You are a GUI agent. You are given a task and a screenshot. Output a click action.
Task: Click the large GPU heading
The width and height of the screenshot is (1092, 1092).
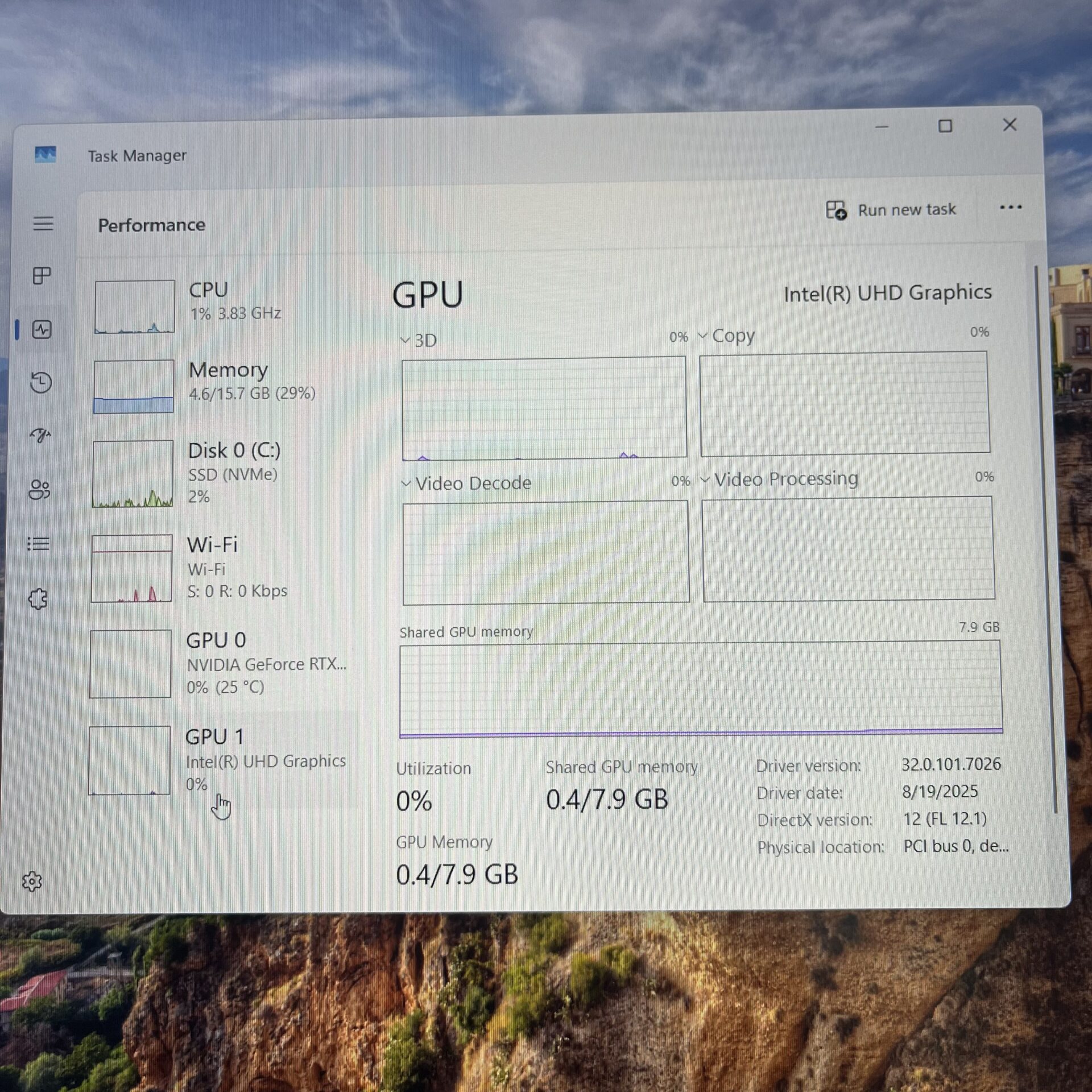point(428,296)
